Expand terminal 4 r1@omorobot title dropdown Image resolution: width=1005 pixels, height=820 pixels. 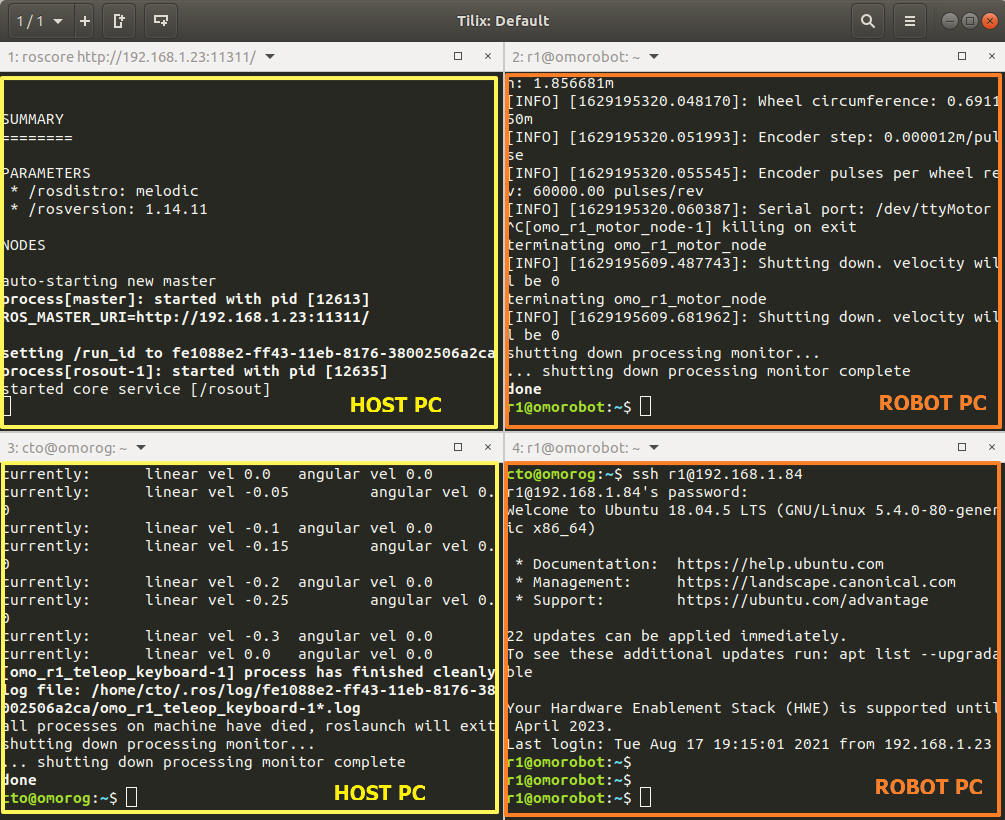tap(654, 448)
